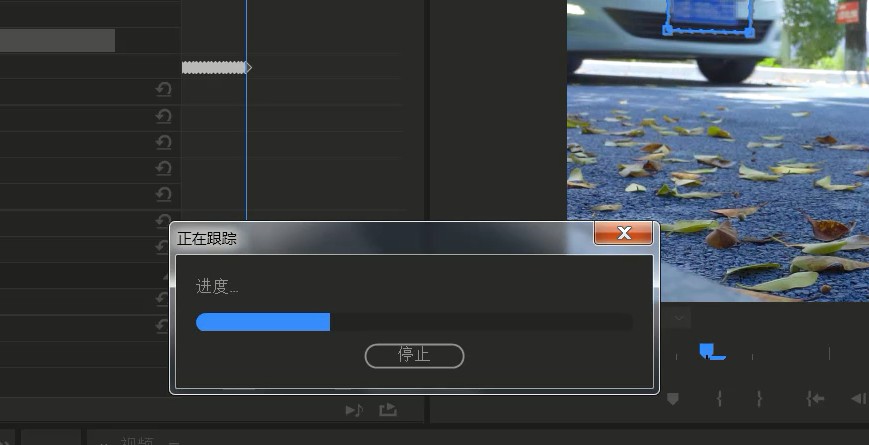Click the second reset parameter icon from top
The image size is (869, 445).
(x=163, y=116)
